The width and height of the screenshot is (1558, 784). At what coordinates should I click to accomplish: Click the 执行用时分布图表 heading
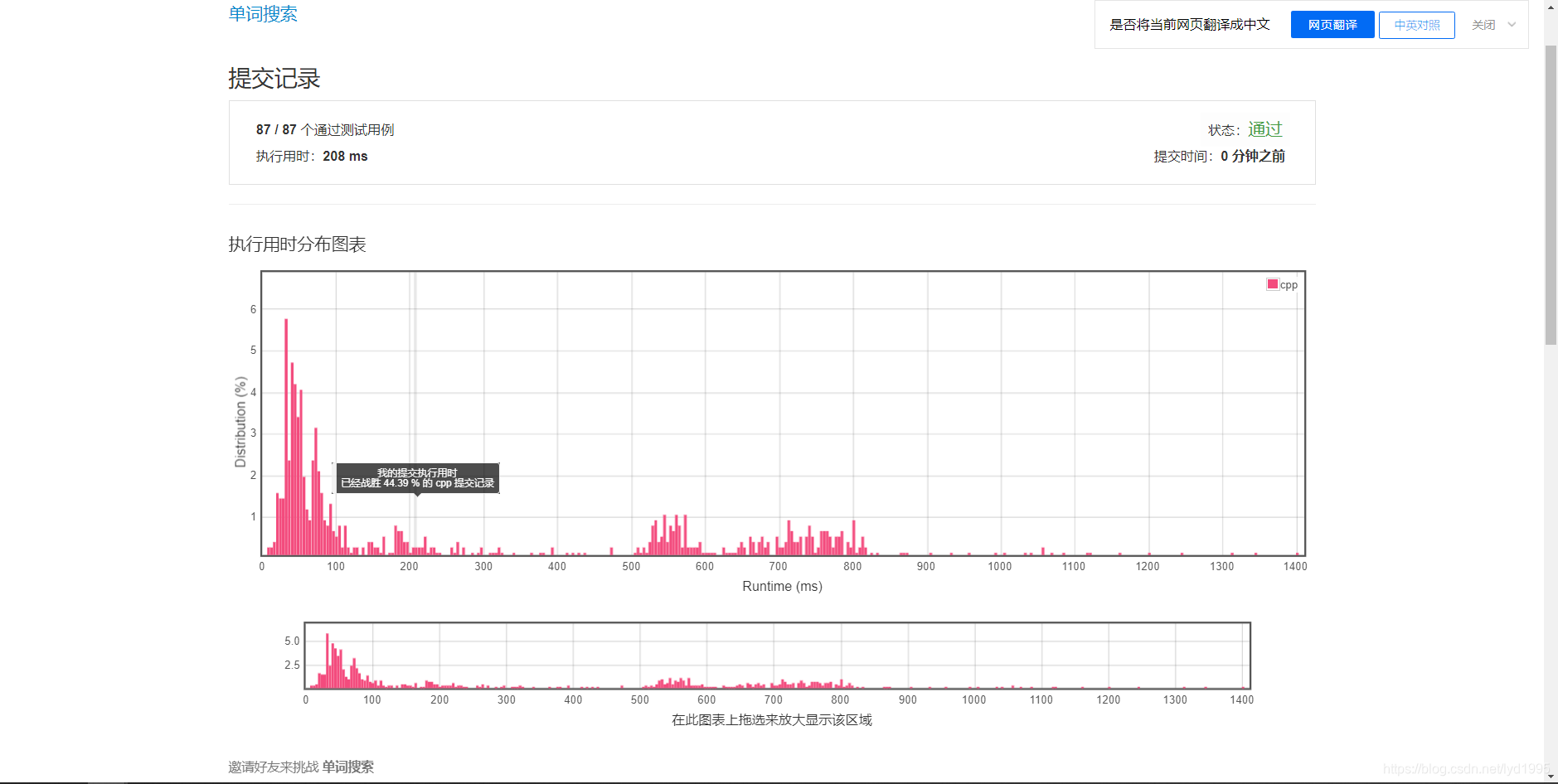tap(298, 244)
